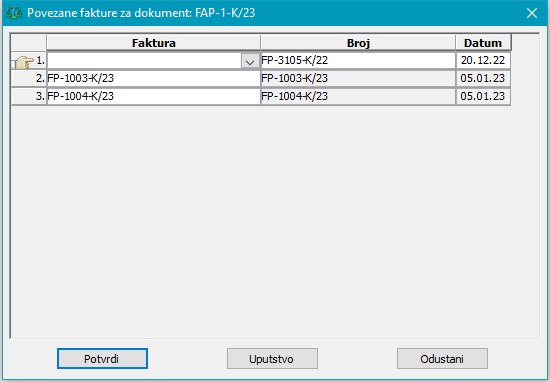
Task: Click Broj cell FP-1004-K/23
Action: (x=358, y=96)
